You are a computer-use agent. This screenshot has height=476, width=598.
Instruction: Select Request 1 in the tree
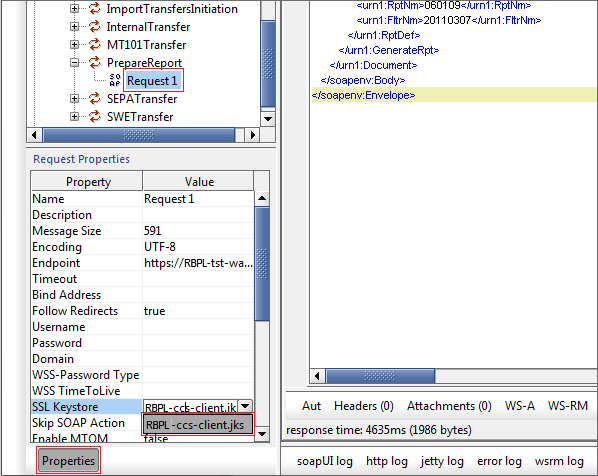[x=152, y=80]
